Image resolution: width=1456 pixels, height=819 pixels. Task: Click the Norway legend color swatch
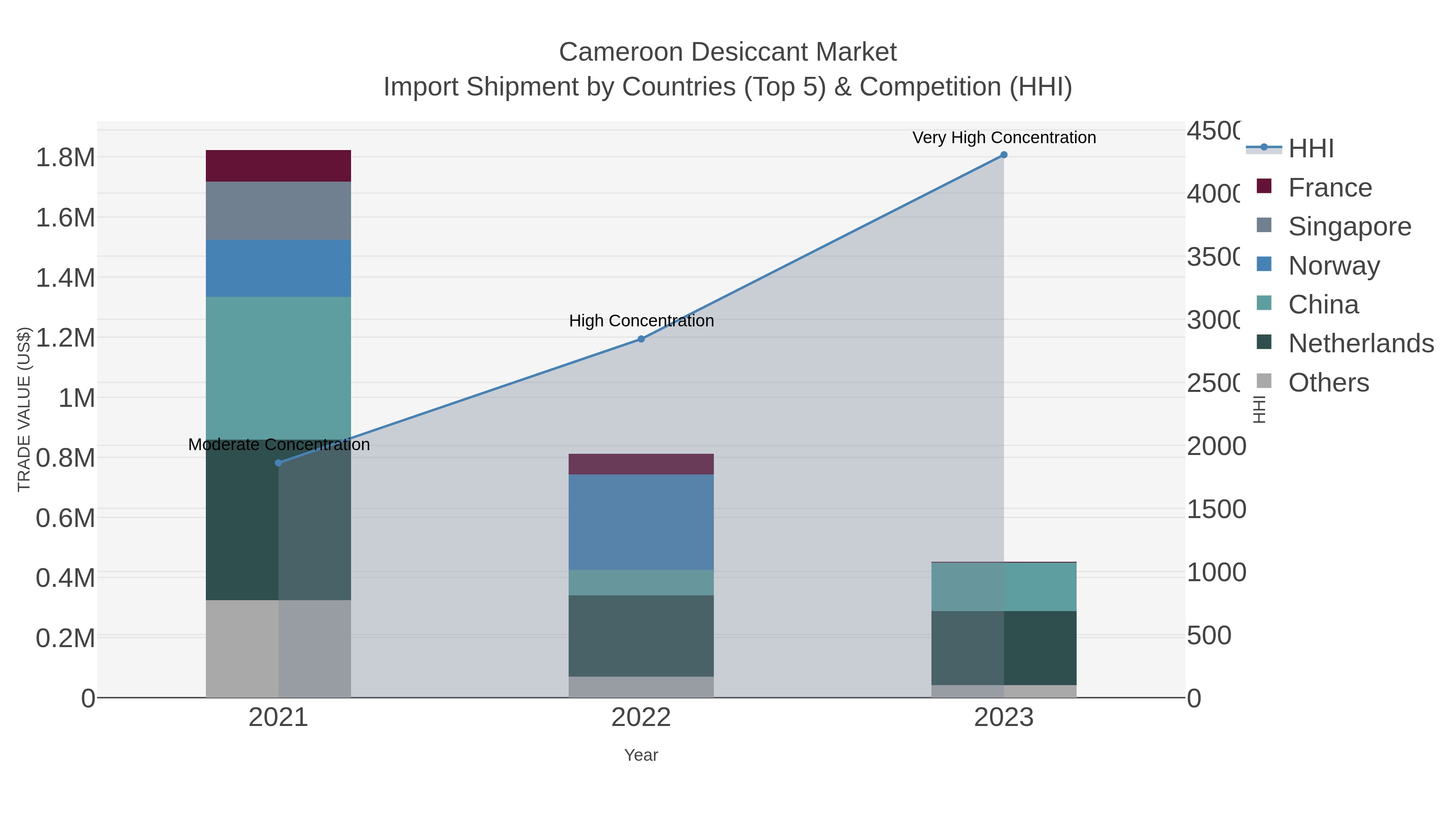(x=1264, y=264)
